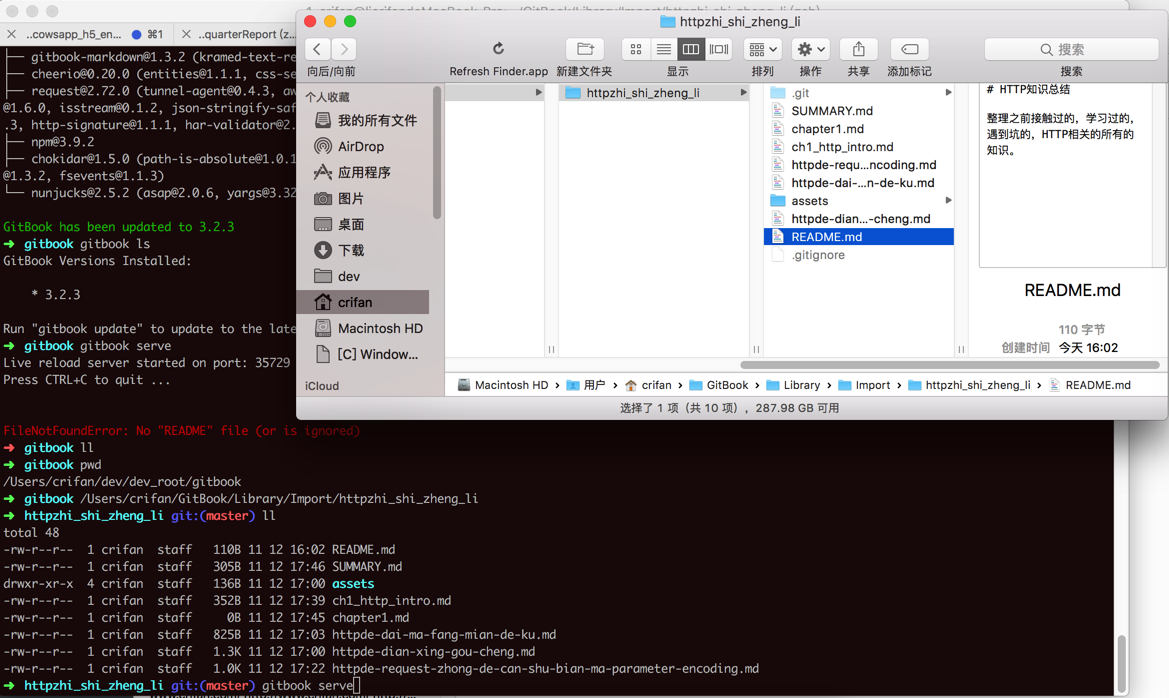Screen dimensions: 1169x698
Task: Click Import in the path bar
Action: tap(864, 385)
